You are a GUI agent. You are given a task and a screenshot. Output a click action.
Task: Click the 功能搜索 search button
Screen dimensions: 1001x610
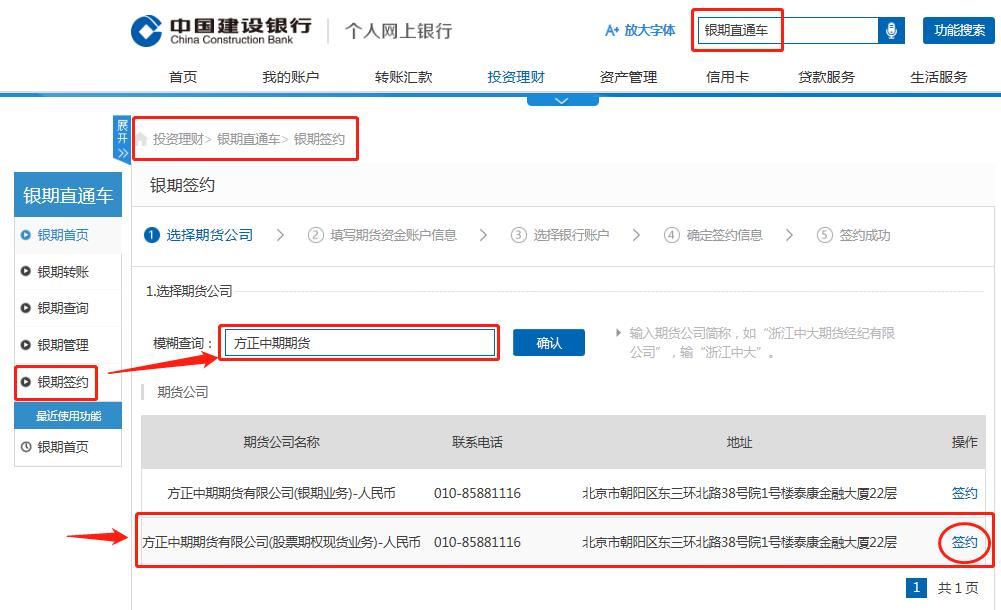957,30
